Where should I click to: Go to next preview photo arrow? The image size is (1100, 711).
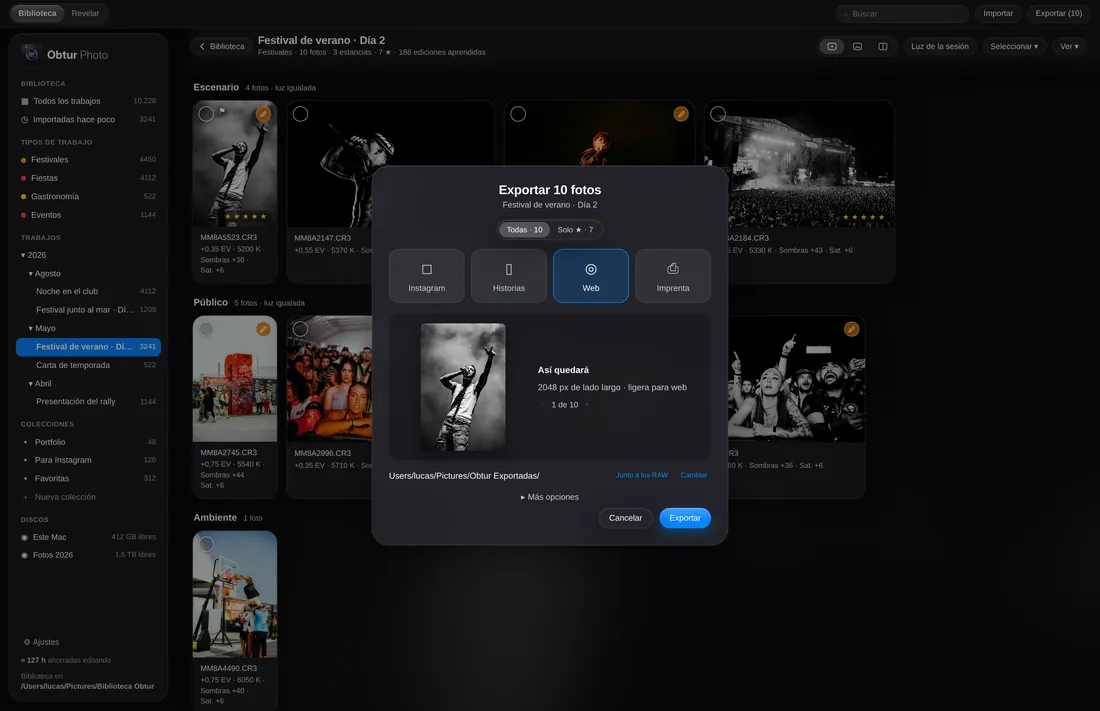(x=587, y=404)
